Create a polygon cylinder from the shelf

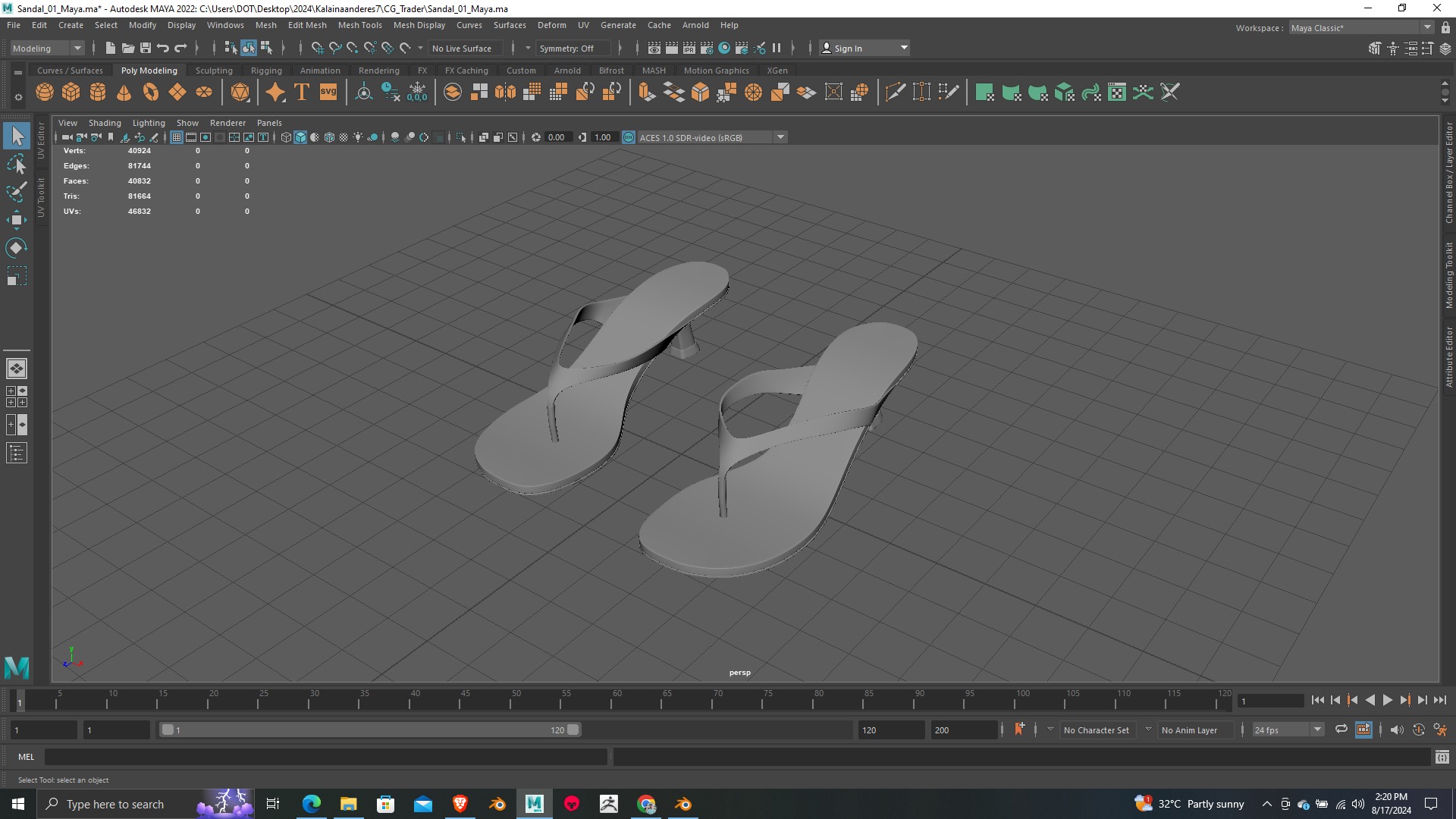coord(98,93)
